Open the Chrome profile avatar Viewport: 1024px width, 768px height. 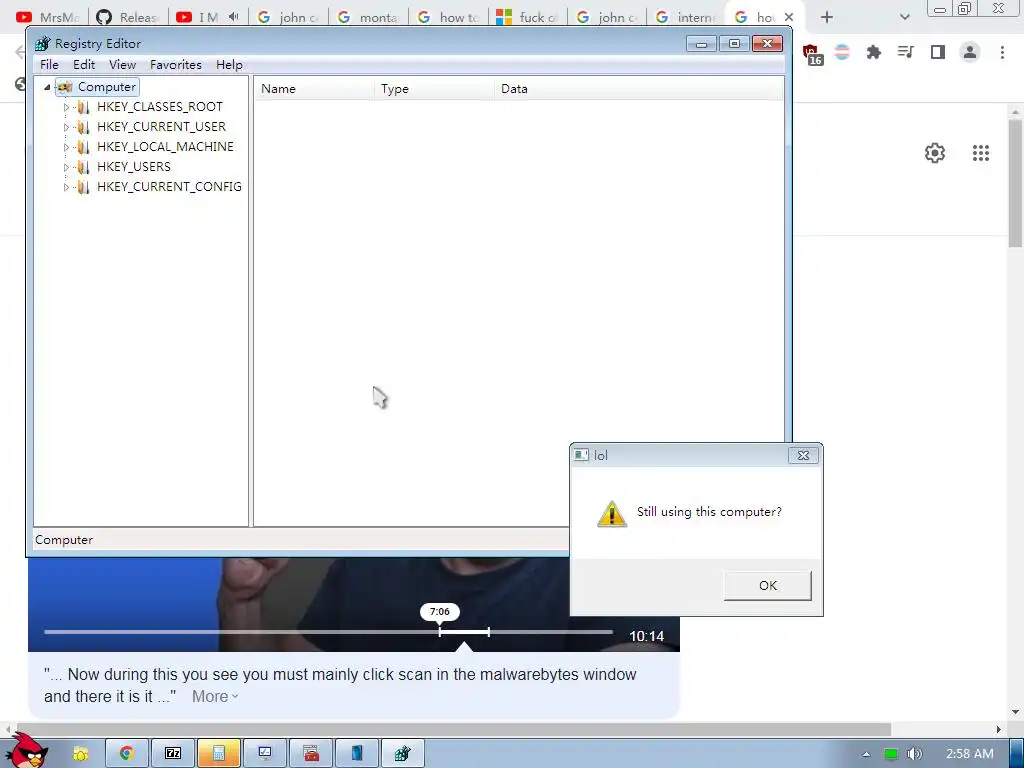(x=970, y=52)
